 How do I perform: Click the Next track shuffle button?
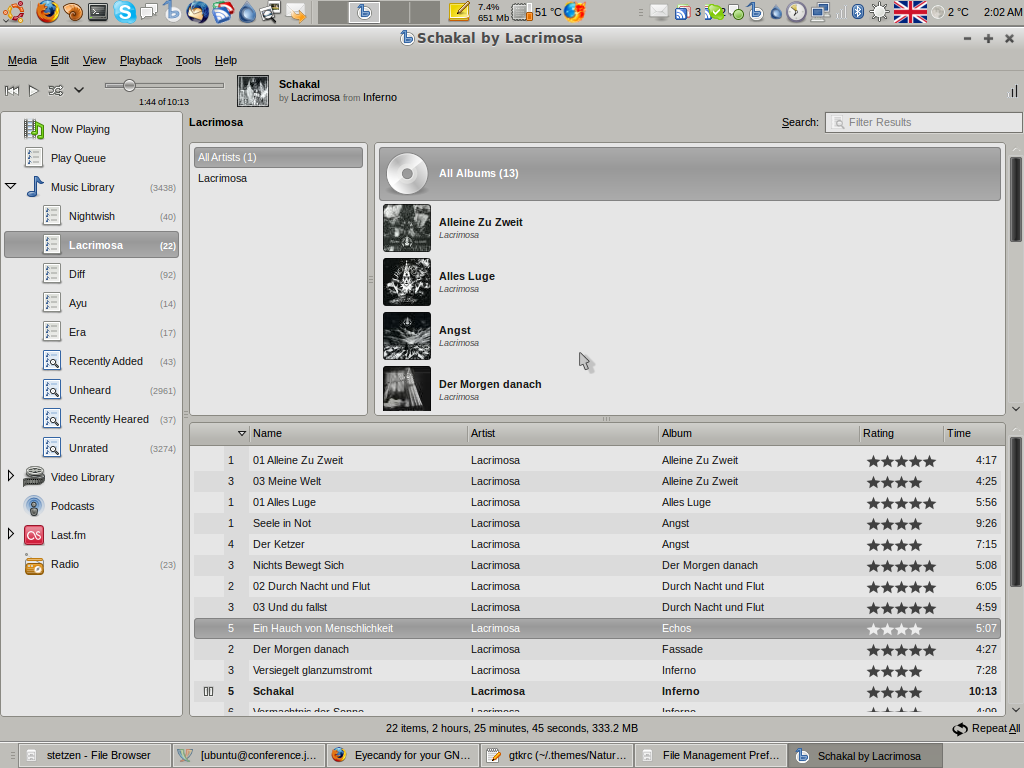(x=56, y=91)
